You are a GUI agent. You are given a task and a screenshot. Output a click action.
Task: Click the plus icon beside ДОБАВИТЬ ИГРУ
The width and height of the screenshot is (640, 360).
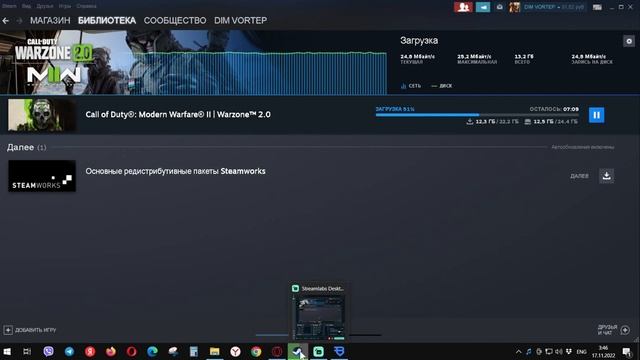pyautogui.click(x=8, y=330)
